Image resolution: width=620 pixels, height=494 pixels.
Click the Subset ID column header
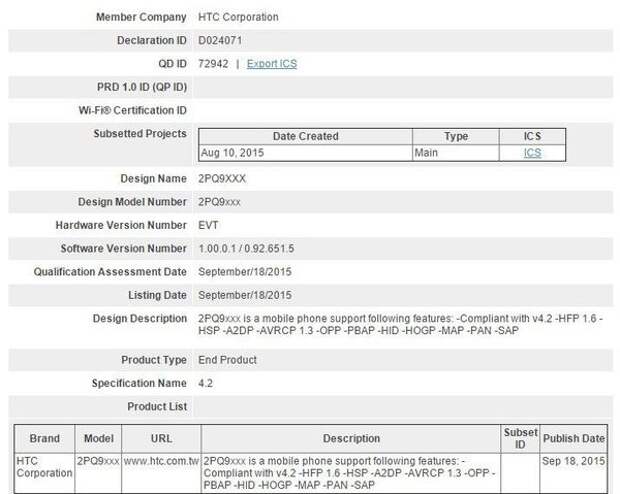pos(520,439)
